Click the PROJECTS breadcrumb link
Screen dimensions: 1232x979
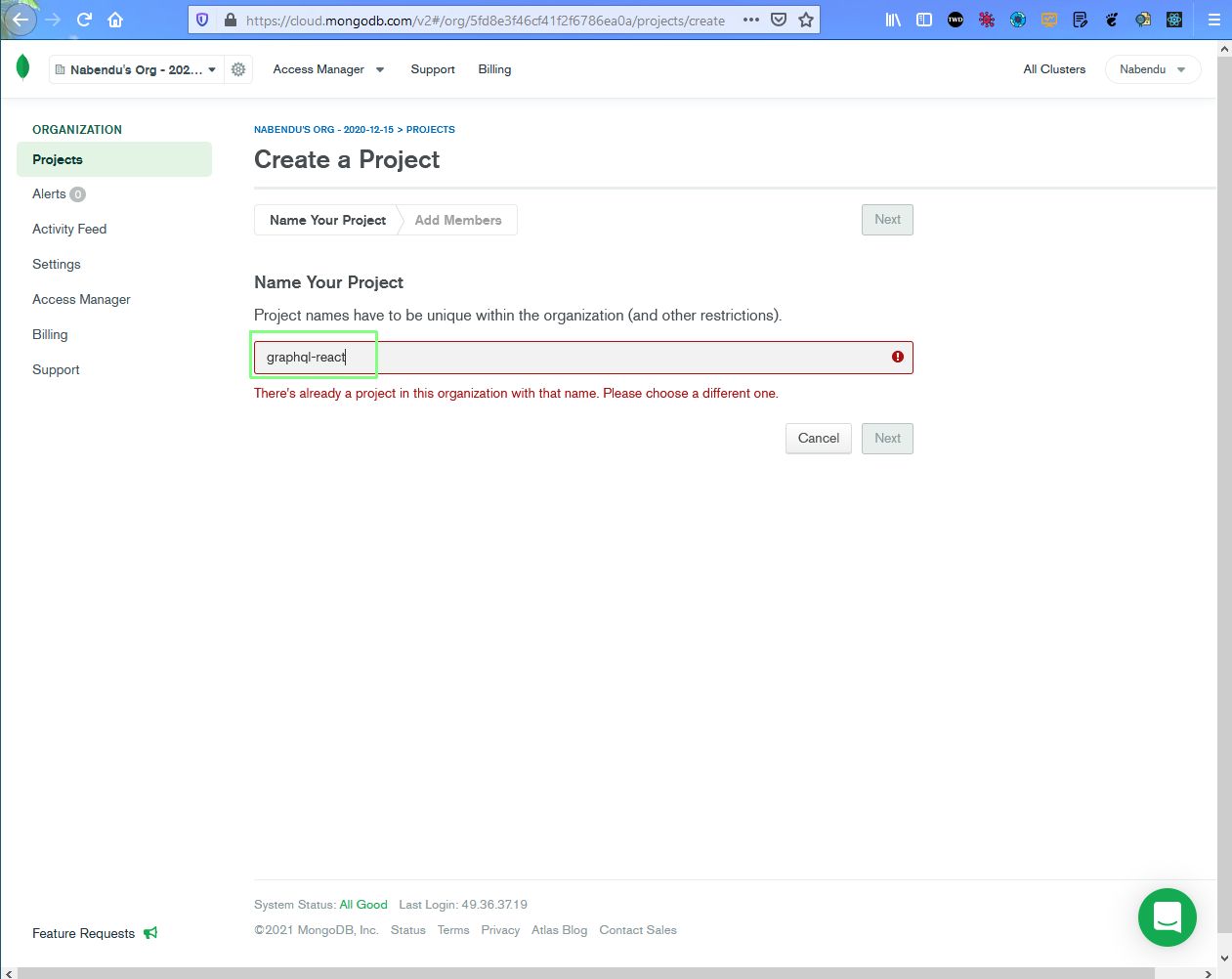tap(431, 129)
